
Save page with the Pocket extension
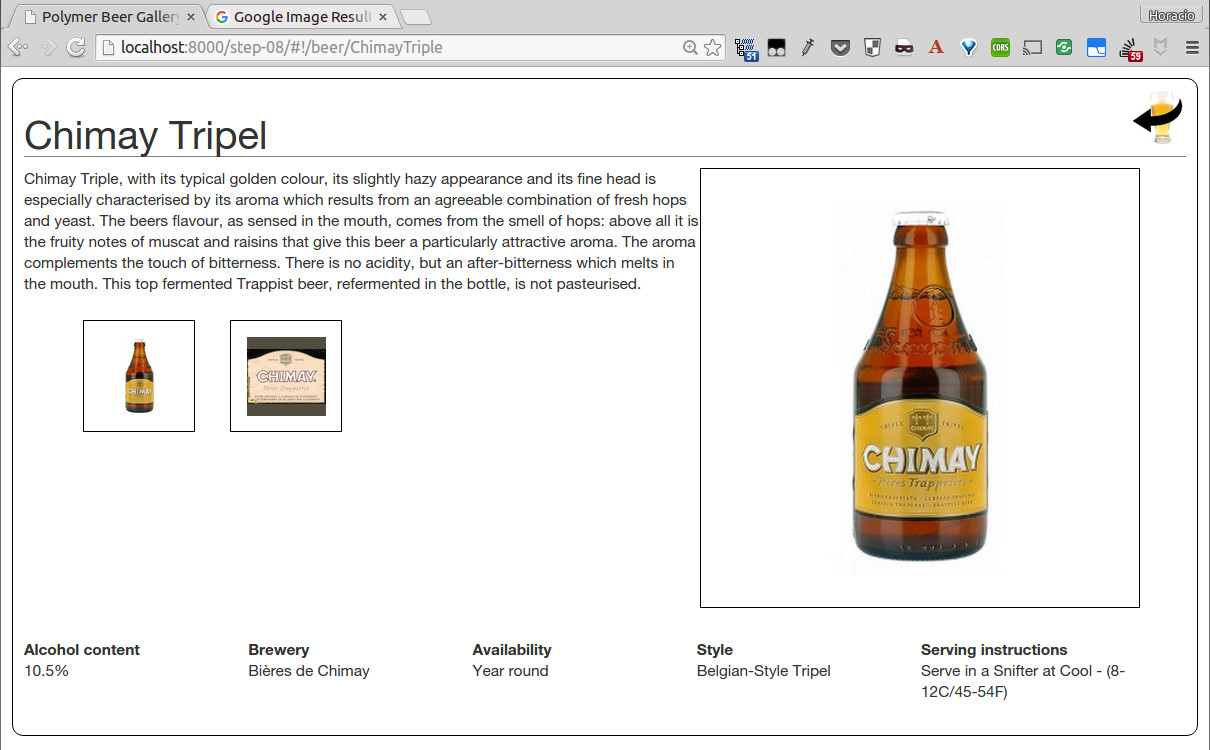[840, 47]
